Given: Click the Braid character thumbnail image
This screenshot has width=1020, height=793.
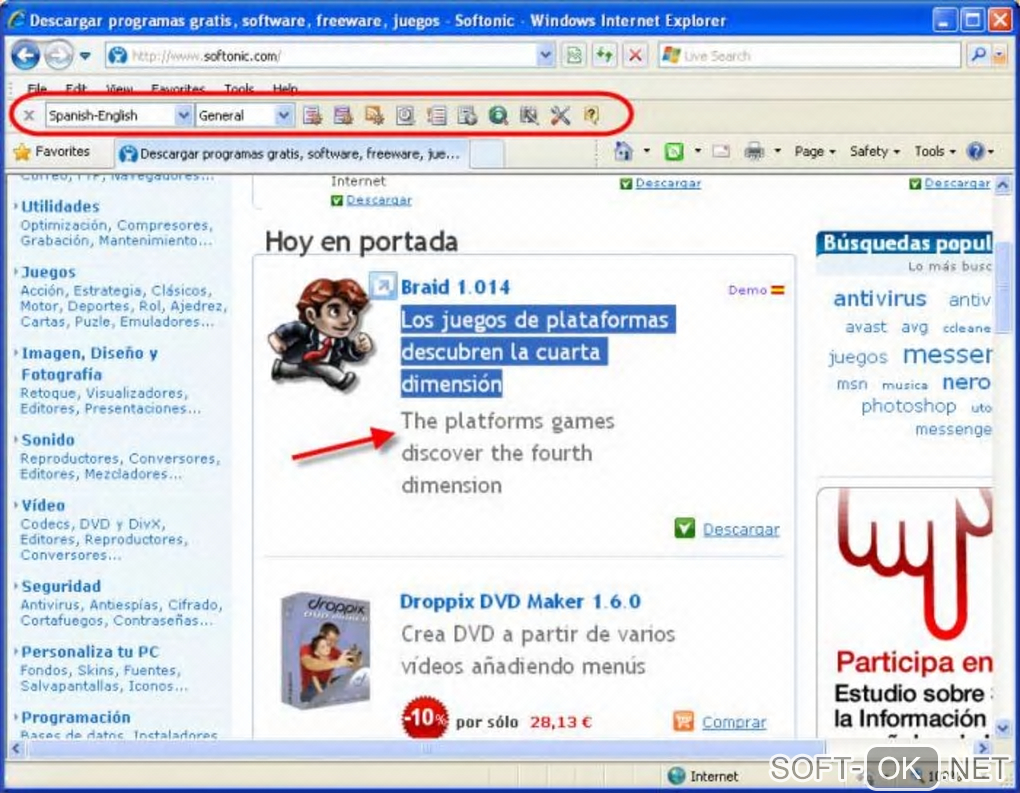Looking at the screenshot, I should 321,336.
